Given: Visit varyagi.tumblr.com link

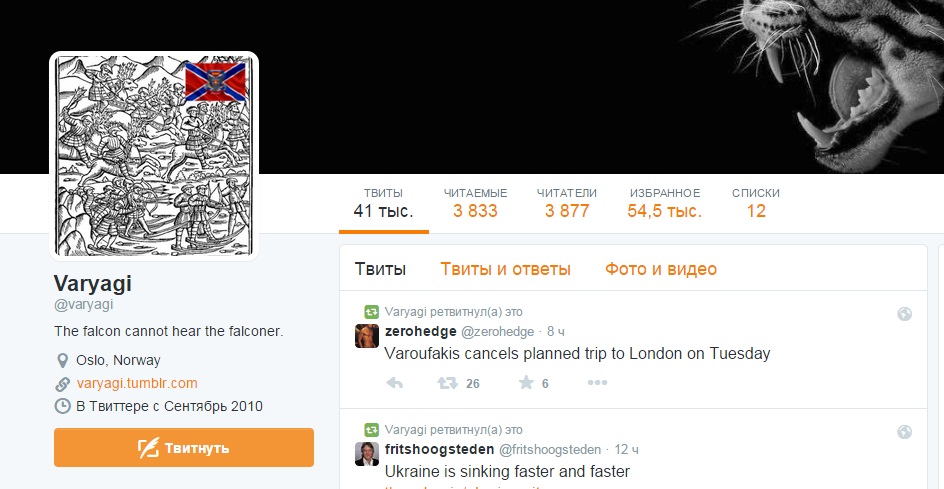Looking at the screenshot, I should pos(137,384).
